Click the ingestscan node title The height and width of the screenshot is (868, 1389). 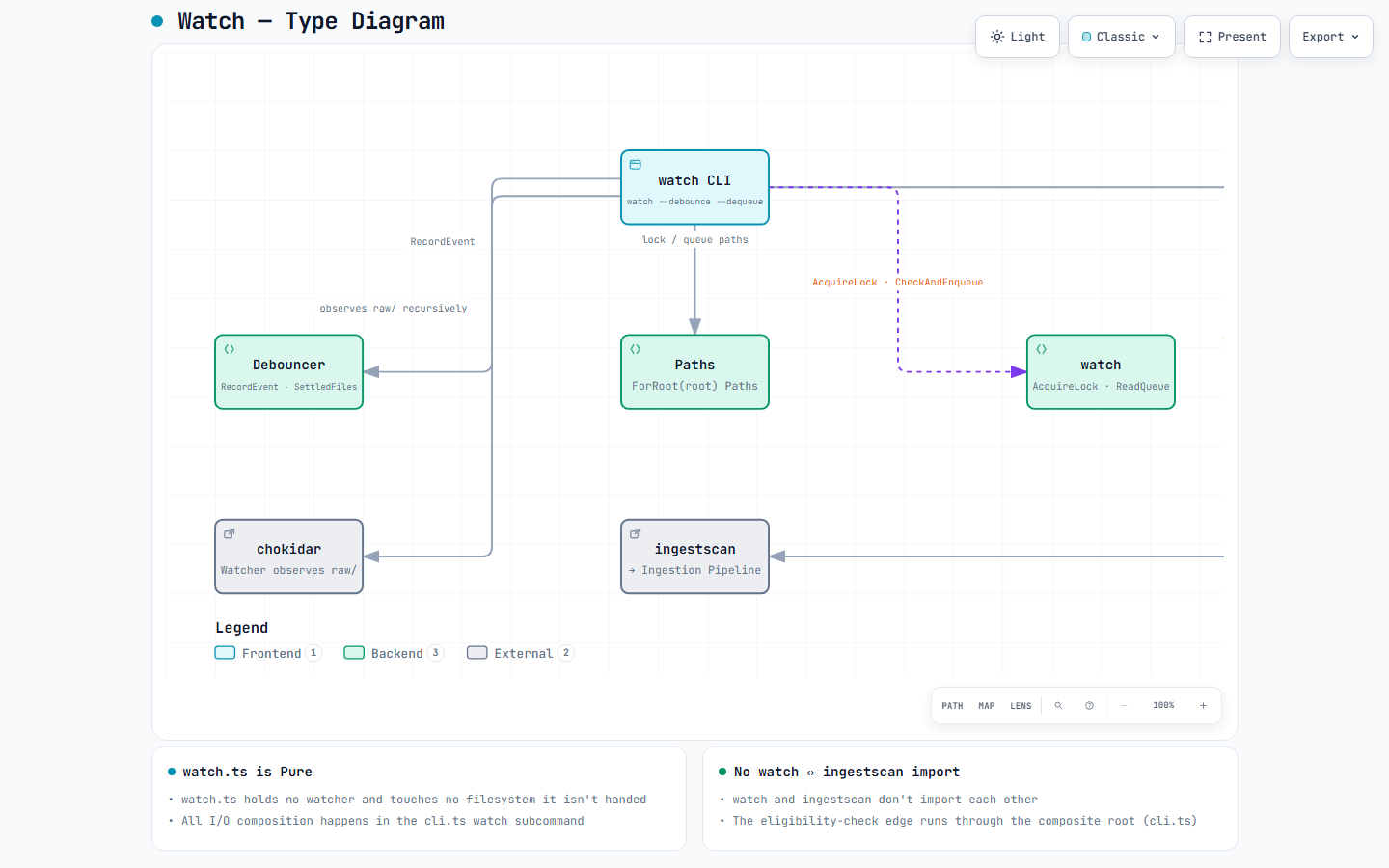click(x=694, y=549)
